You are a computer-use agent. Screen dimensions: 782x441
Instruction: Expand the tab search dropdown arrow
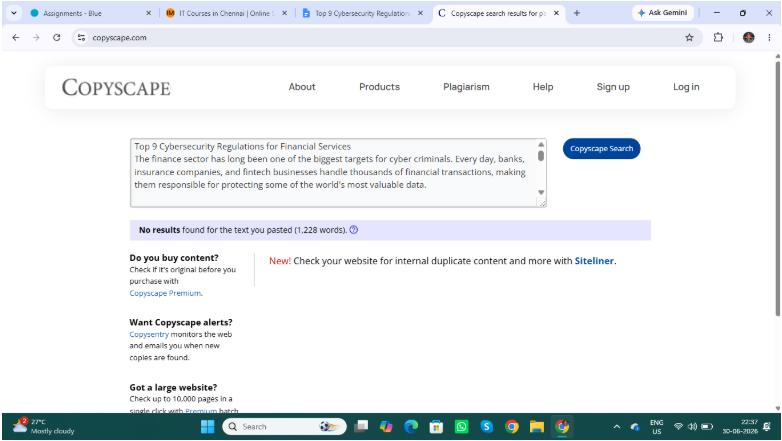coord(14,13)
